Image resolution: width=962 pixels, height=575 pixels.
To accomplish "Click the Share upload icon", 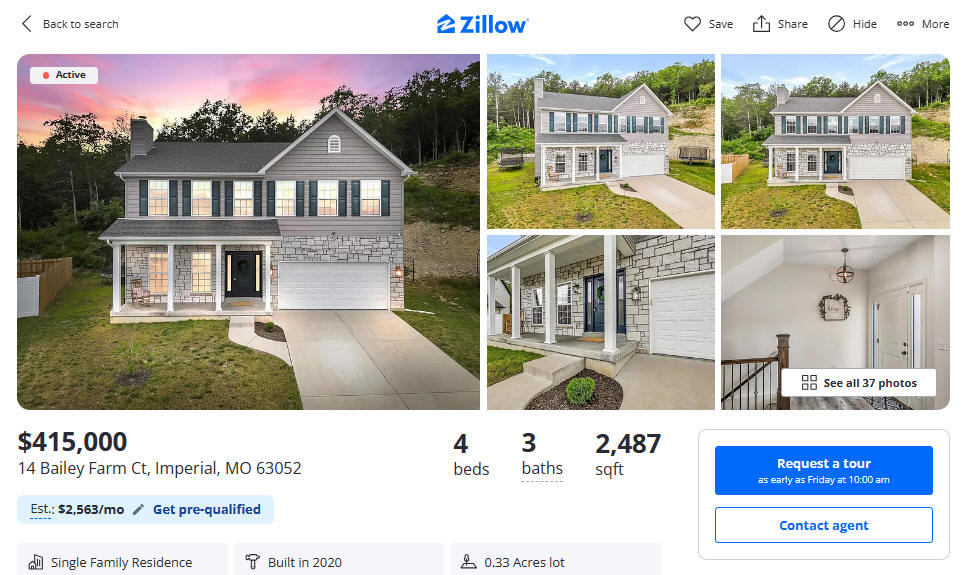I will [761, 24].
